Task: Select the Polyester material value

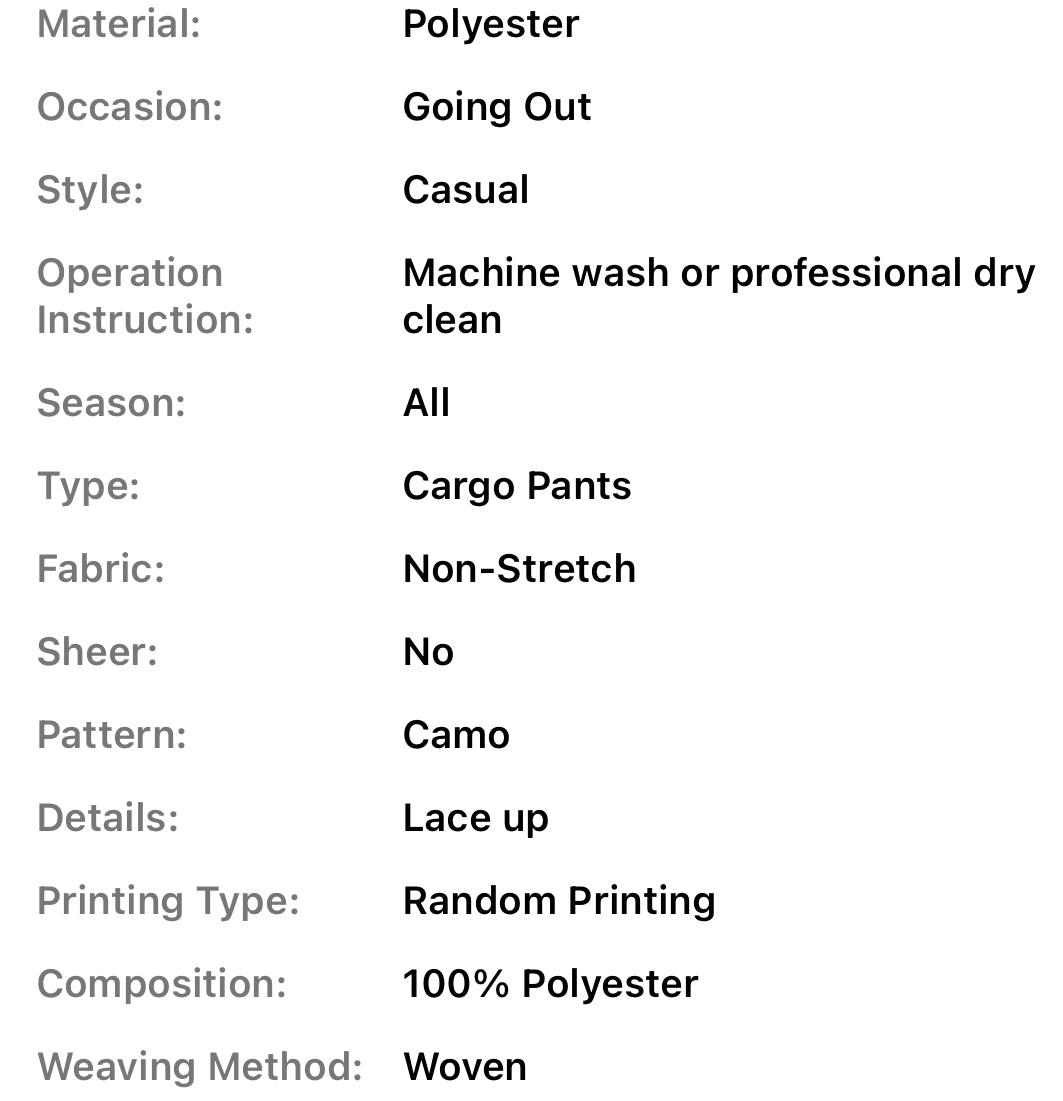Action: (x=490, y=24)
